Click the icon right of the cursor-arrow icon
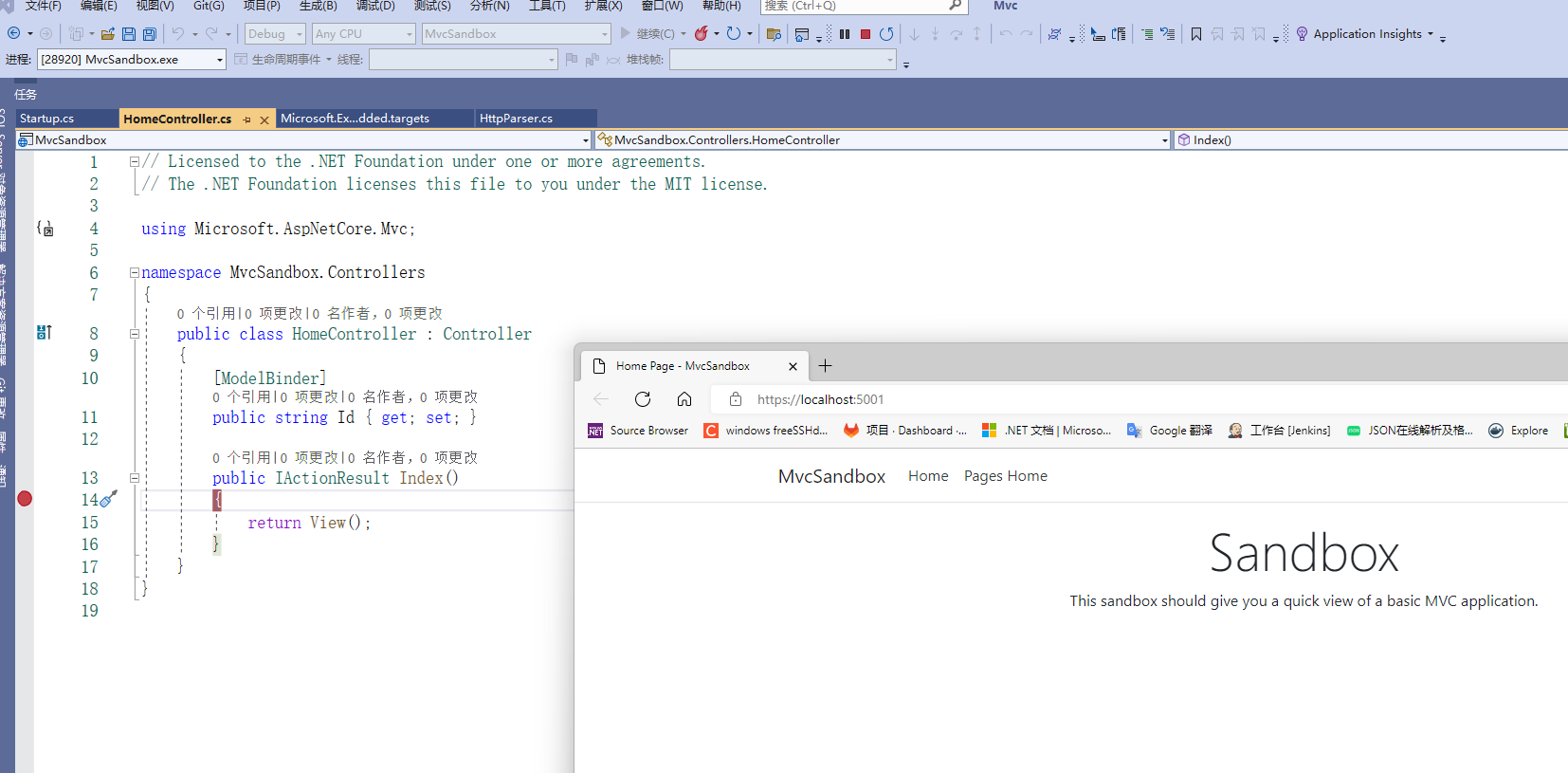This screenshot has width=1568, height=773. 1119,34
